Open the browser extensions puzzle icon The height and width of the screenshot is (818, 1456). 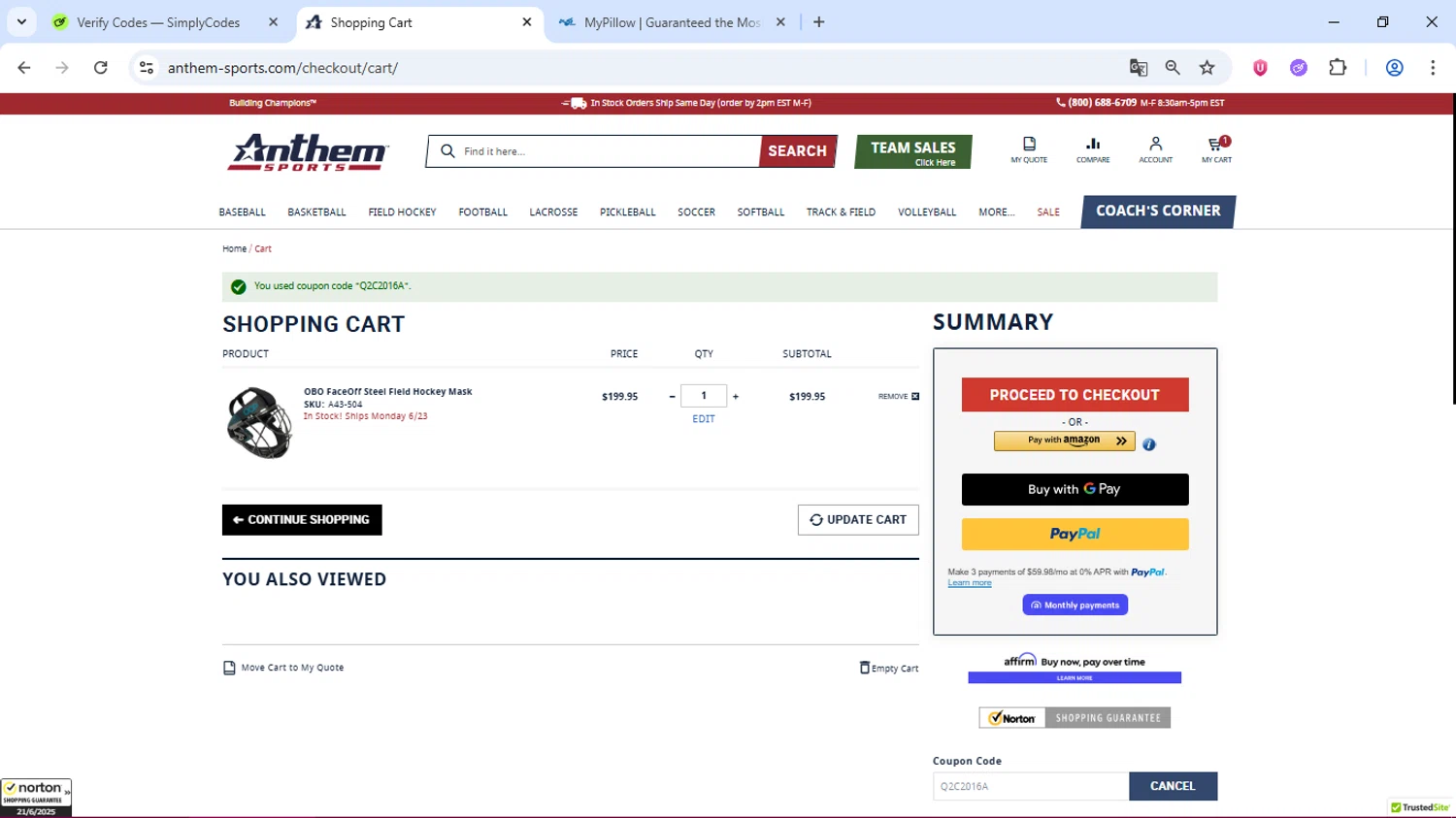1338,68
